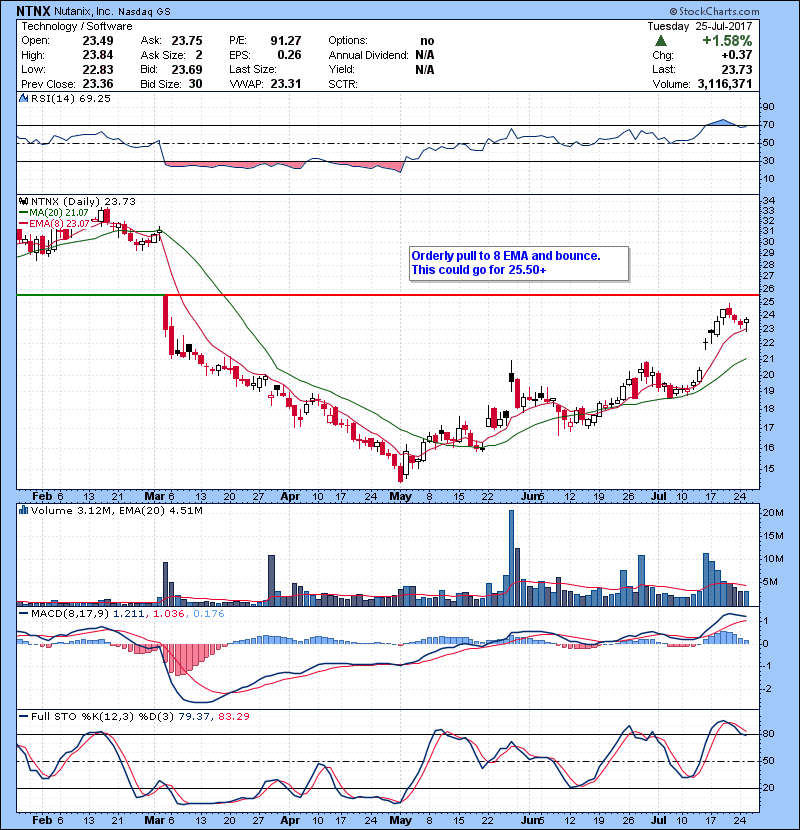Click the MACD signal value 1.036
Image resolution: width=800 pixels, height=830 pixels.
(168, 614)
